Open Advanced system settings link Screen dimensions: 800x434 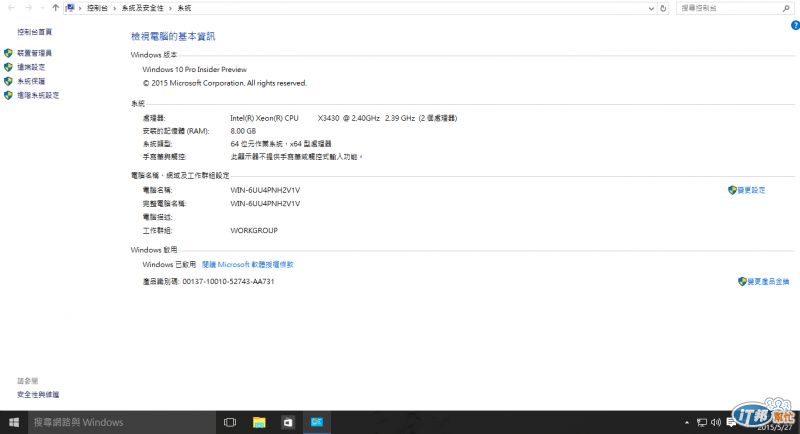(x=38, y=95)
